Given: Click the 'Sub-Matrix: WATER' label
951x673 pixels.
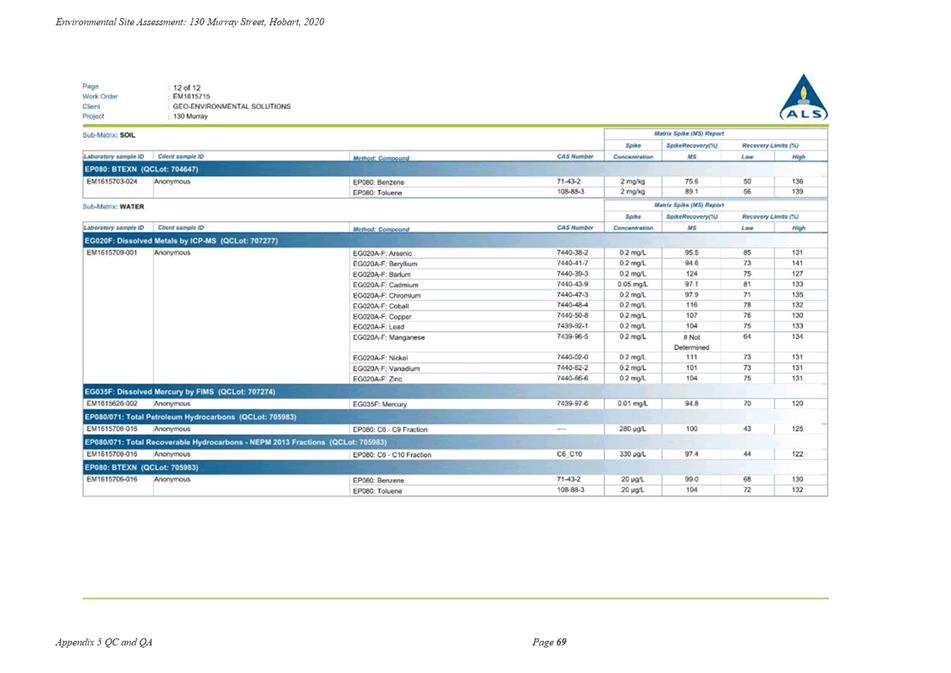Looking at the screenshot, I should [113, 207].
